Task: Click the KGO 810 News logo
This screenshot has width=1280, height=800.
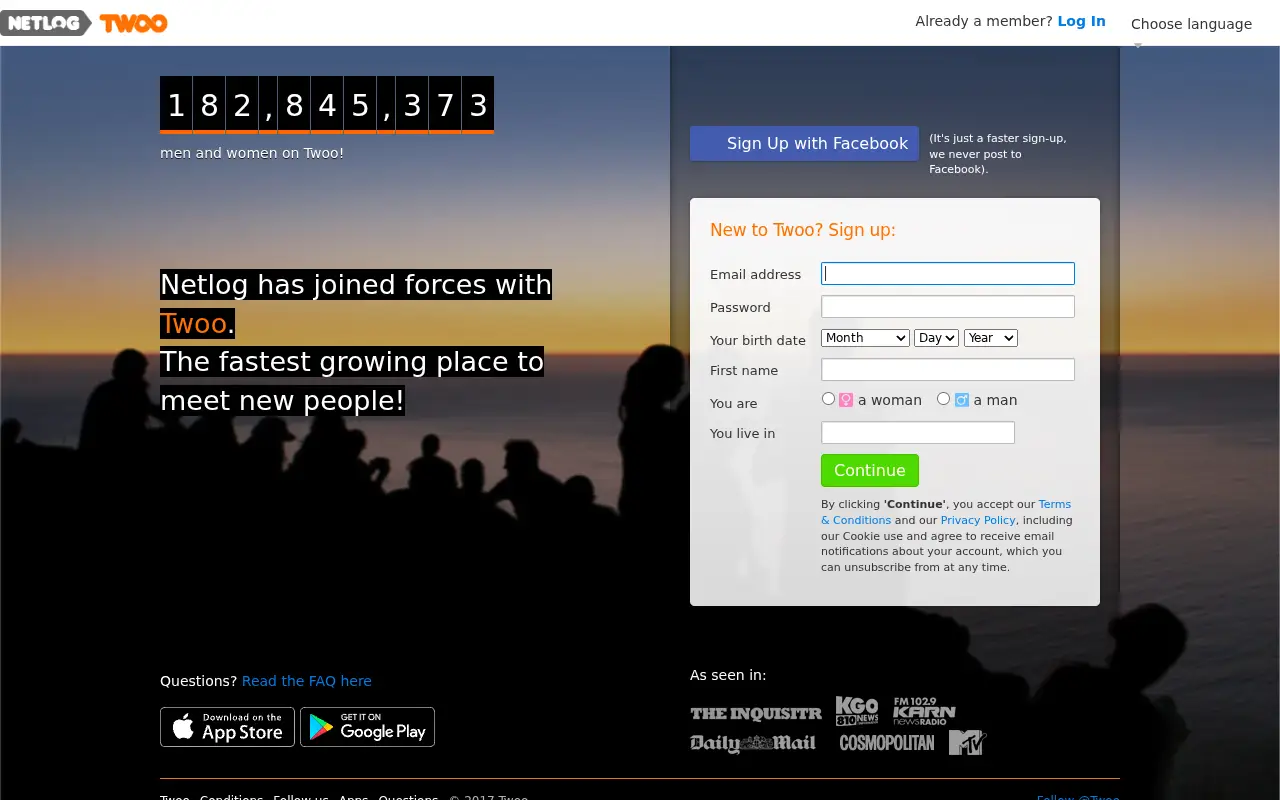Action: [857, 711]
